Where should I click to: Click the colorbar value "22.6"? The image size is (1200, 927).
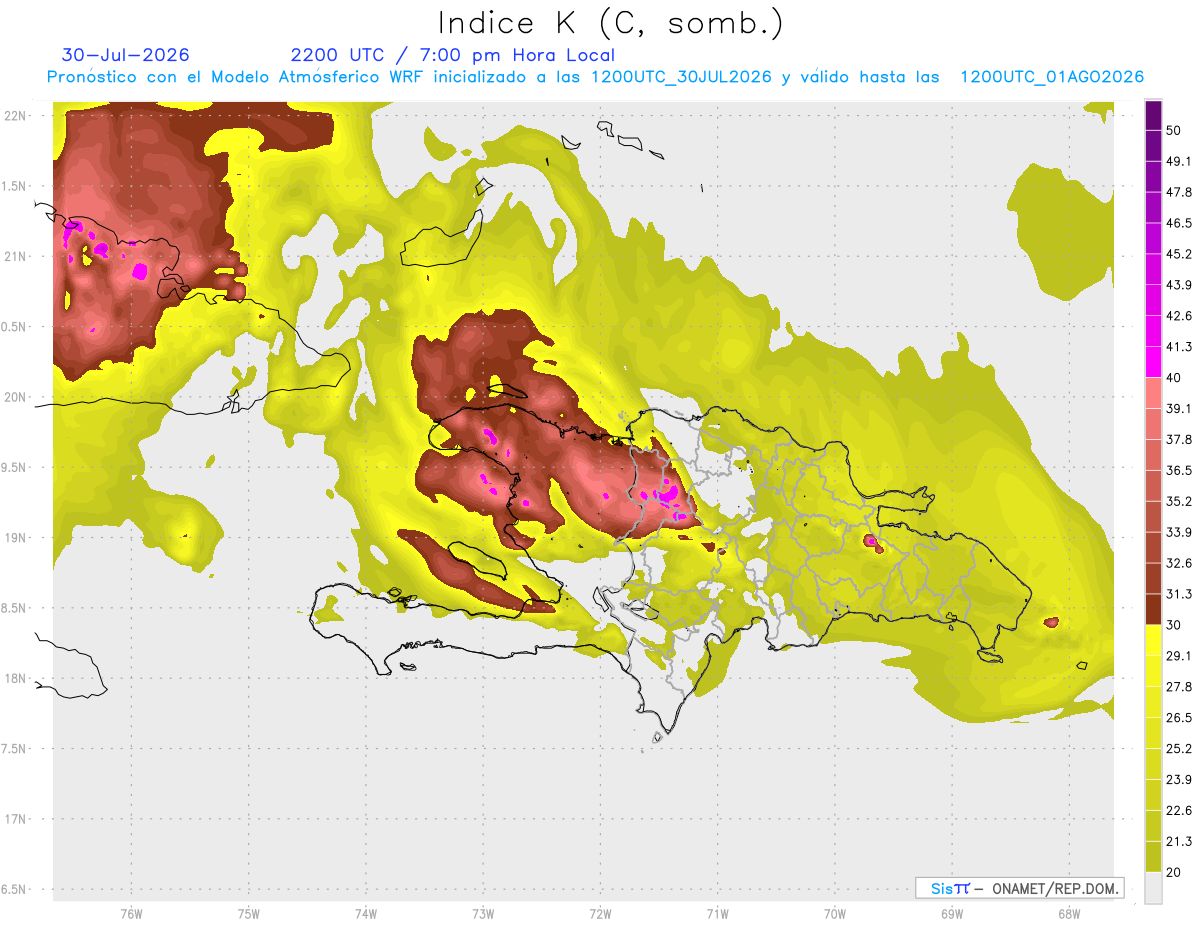[1179, 810]
